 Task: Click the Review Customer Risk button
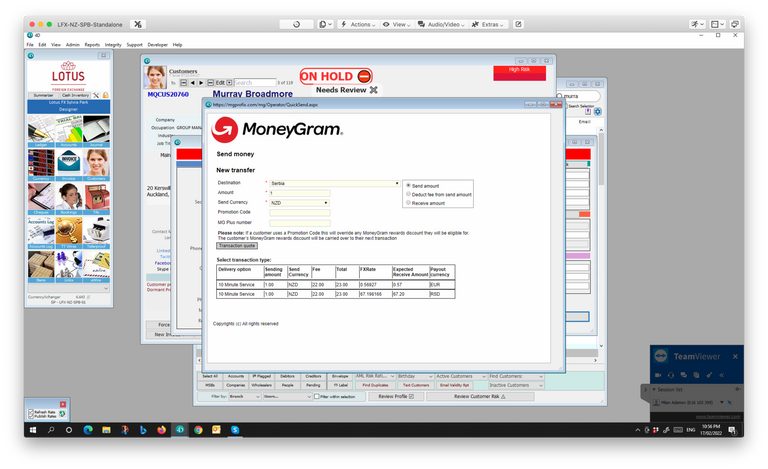coord(480,397)
